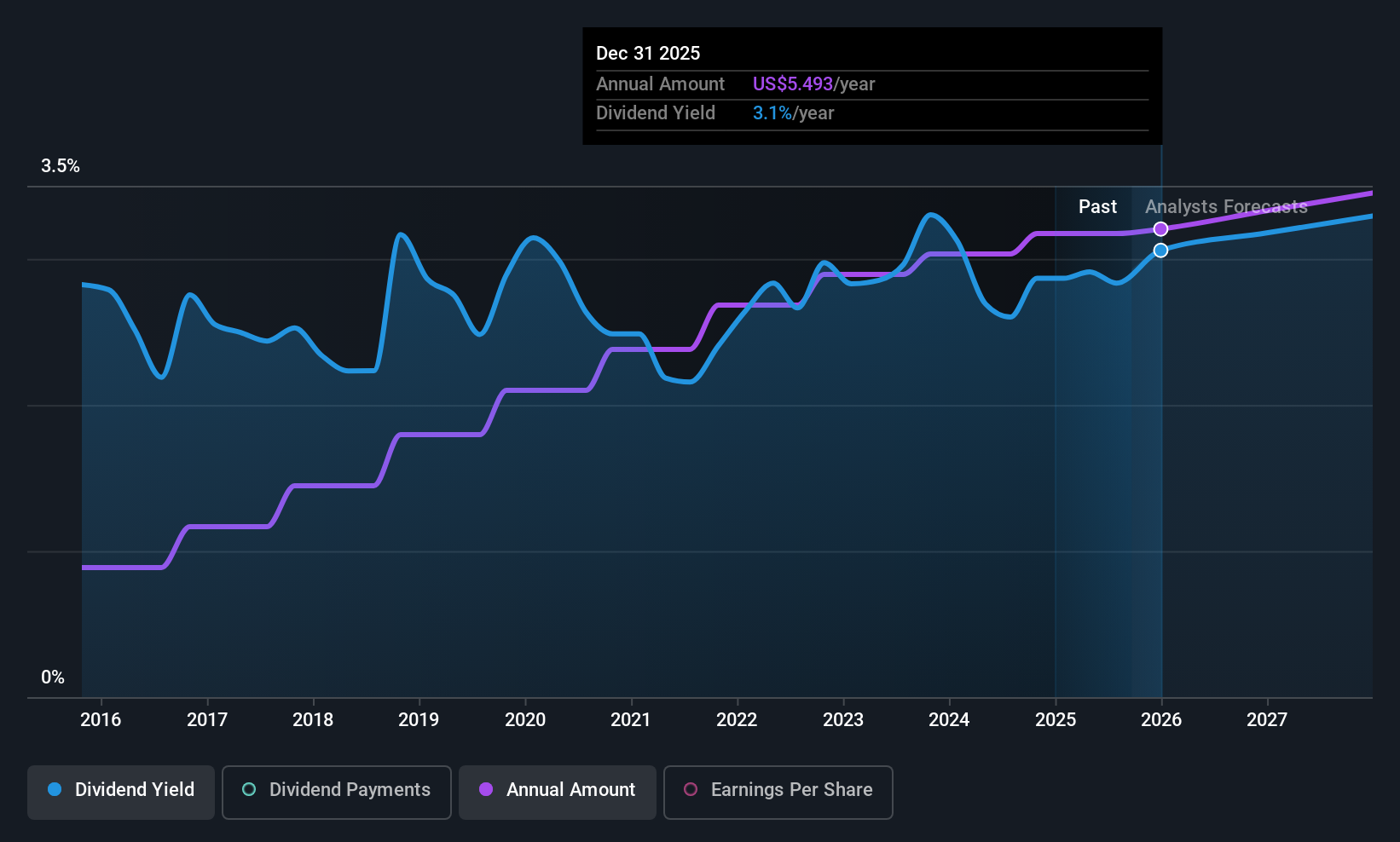Click the 2016 x-axis label
Image resolution: width=1400 pixels, height=842 pixels.
click(101, 719)
